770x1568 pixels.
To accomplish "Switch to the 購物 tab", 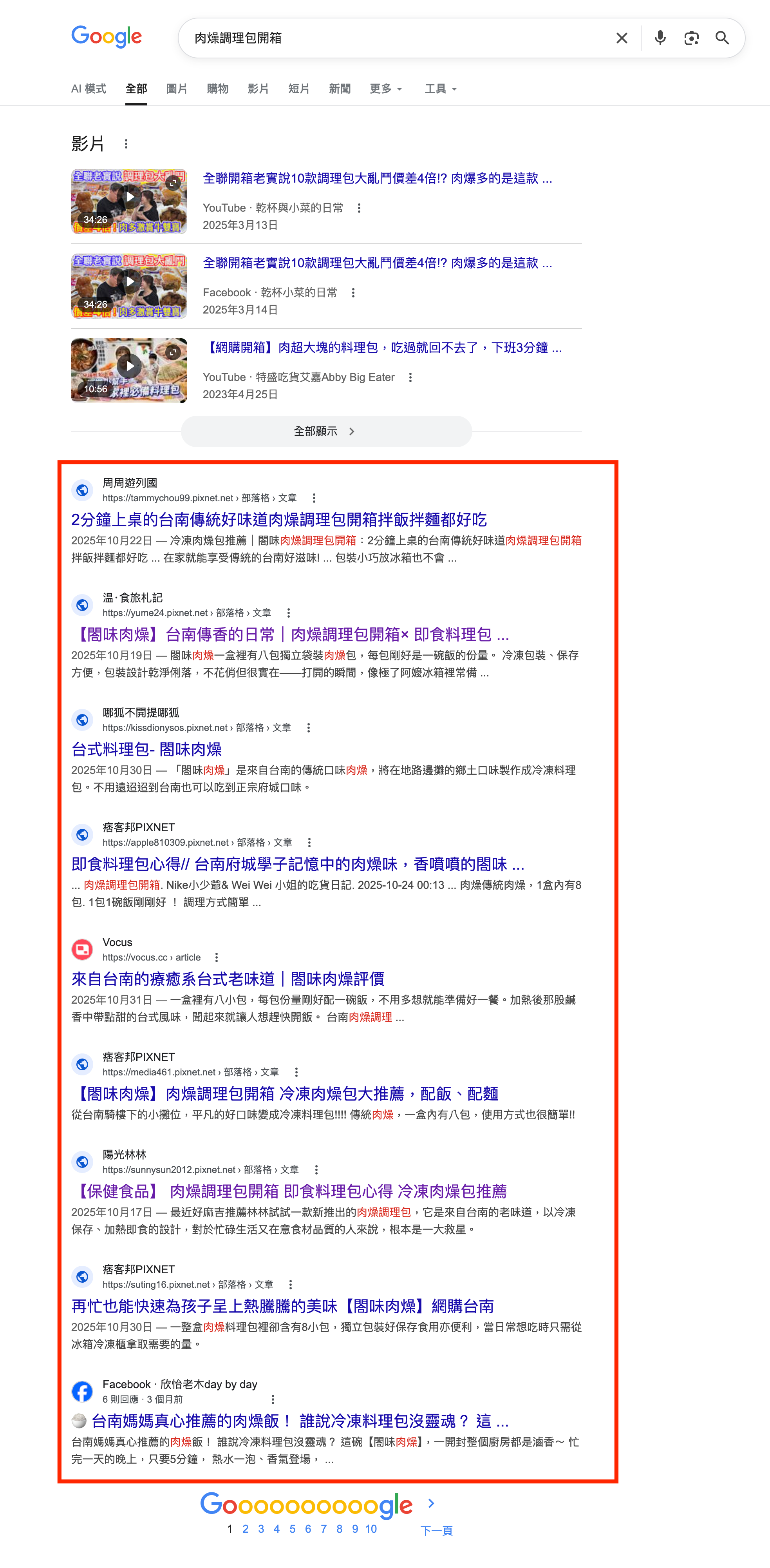I will pos(217,89).
